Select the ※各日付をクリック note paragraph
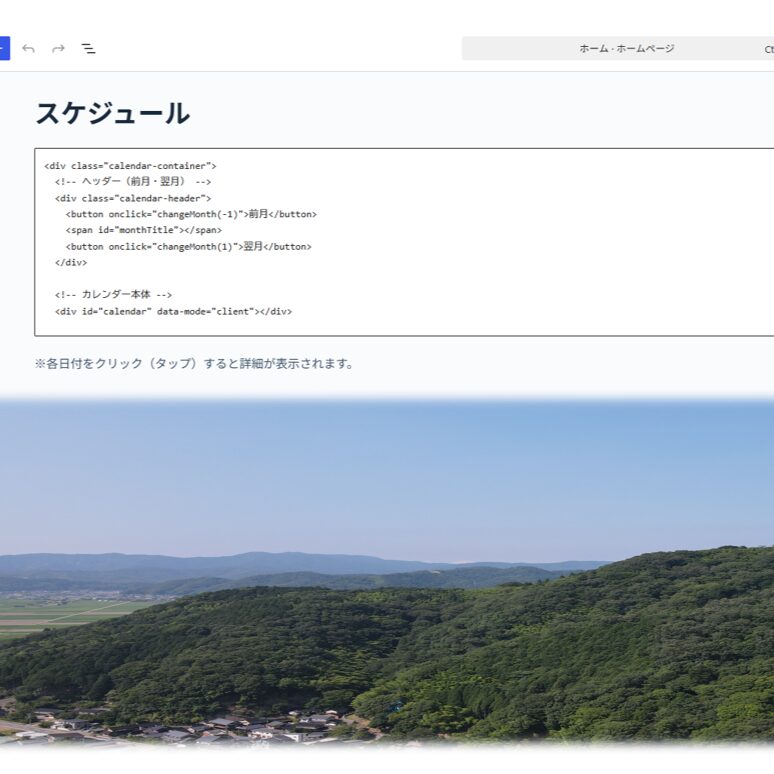The width and height of the screenshot is (774, 774). coord(194,363)
